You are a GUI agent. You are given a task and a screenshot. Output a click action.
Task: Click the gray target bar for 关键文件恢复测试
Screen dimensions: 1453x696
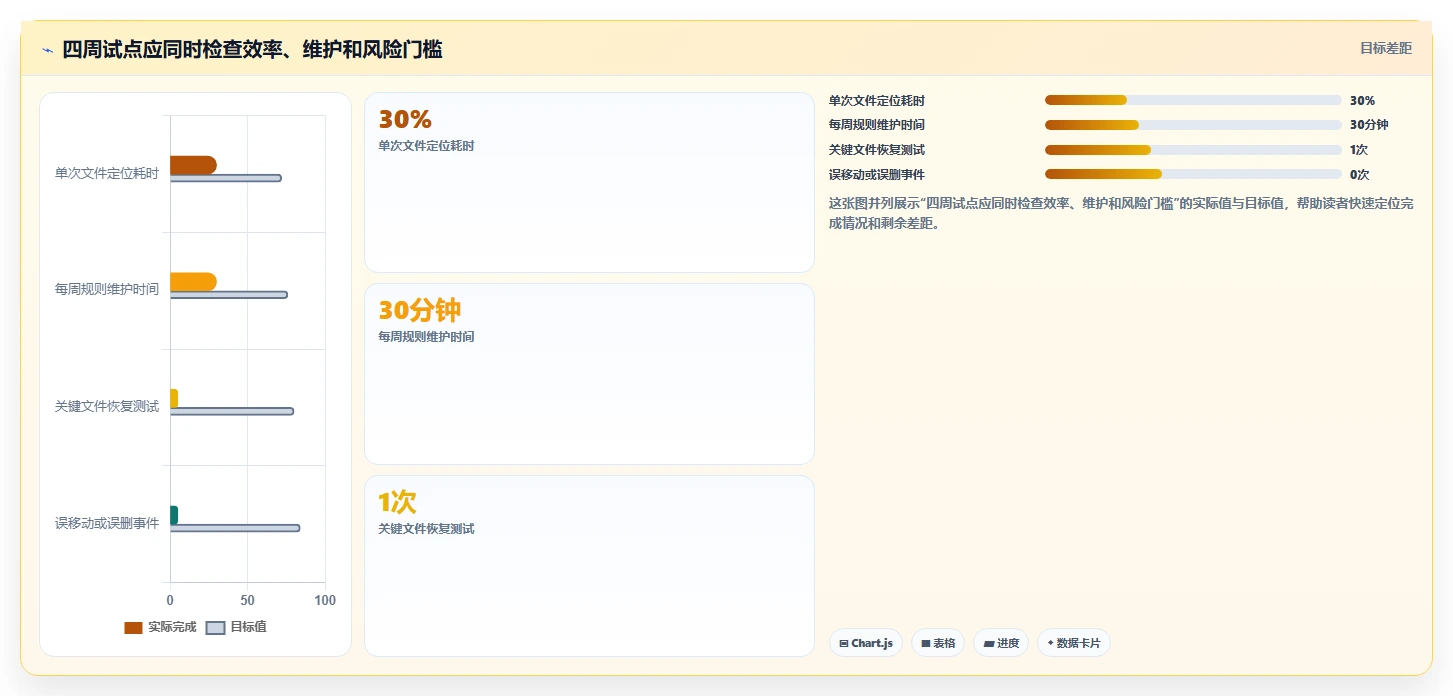[232, 411]
